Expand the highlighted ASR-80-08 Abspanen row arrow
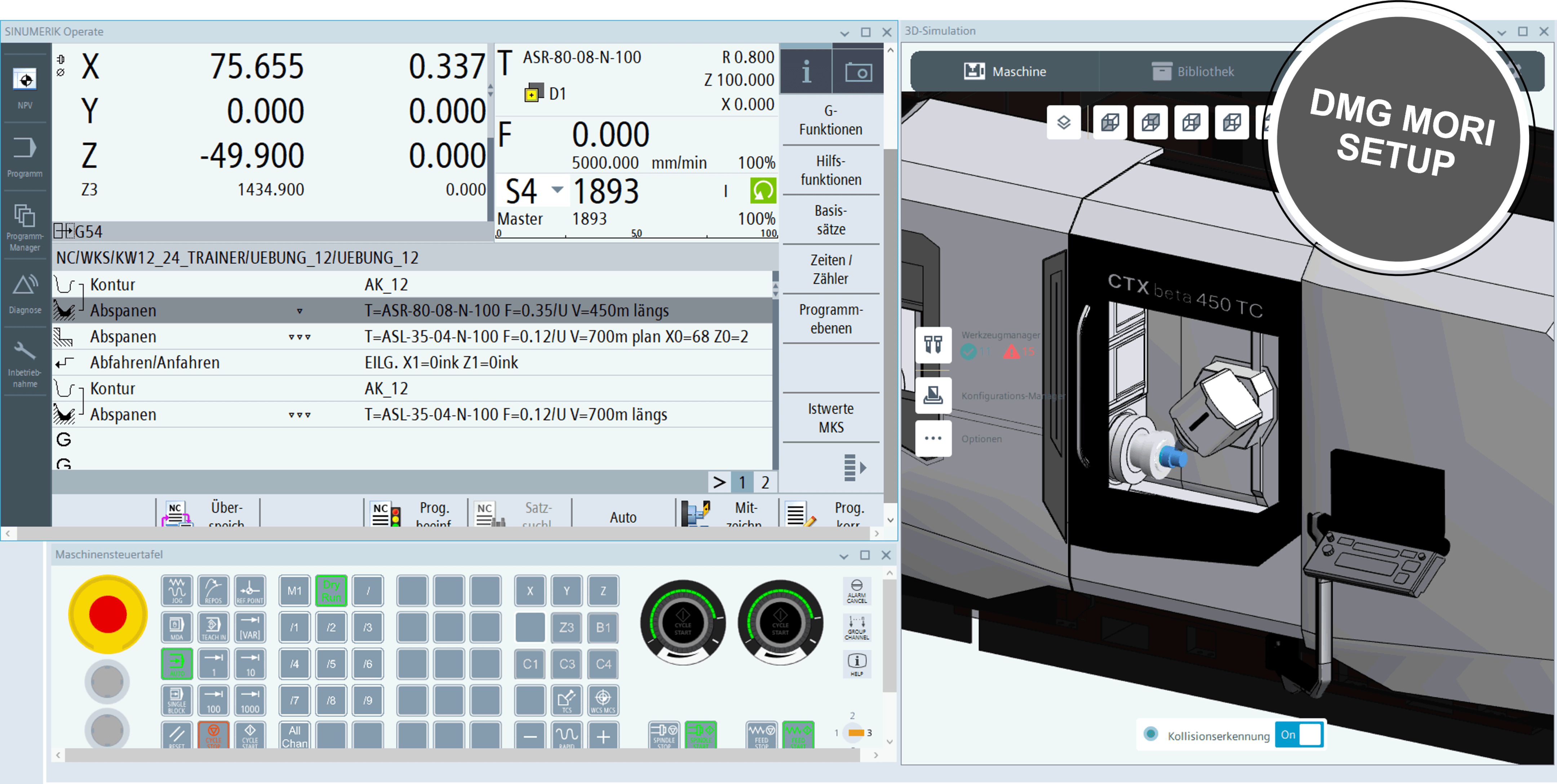 click(300, 311)
